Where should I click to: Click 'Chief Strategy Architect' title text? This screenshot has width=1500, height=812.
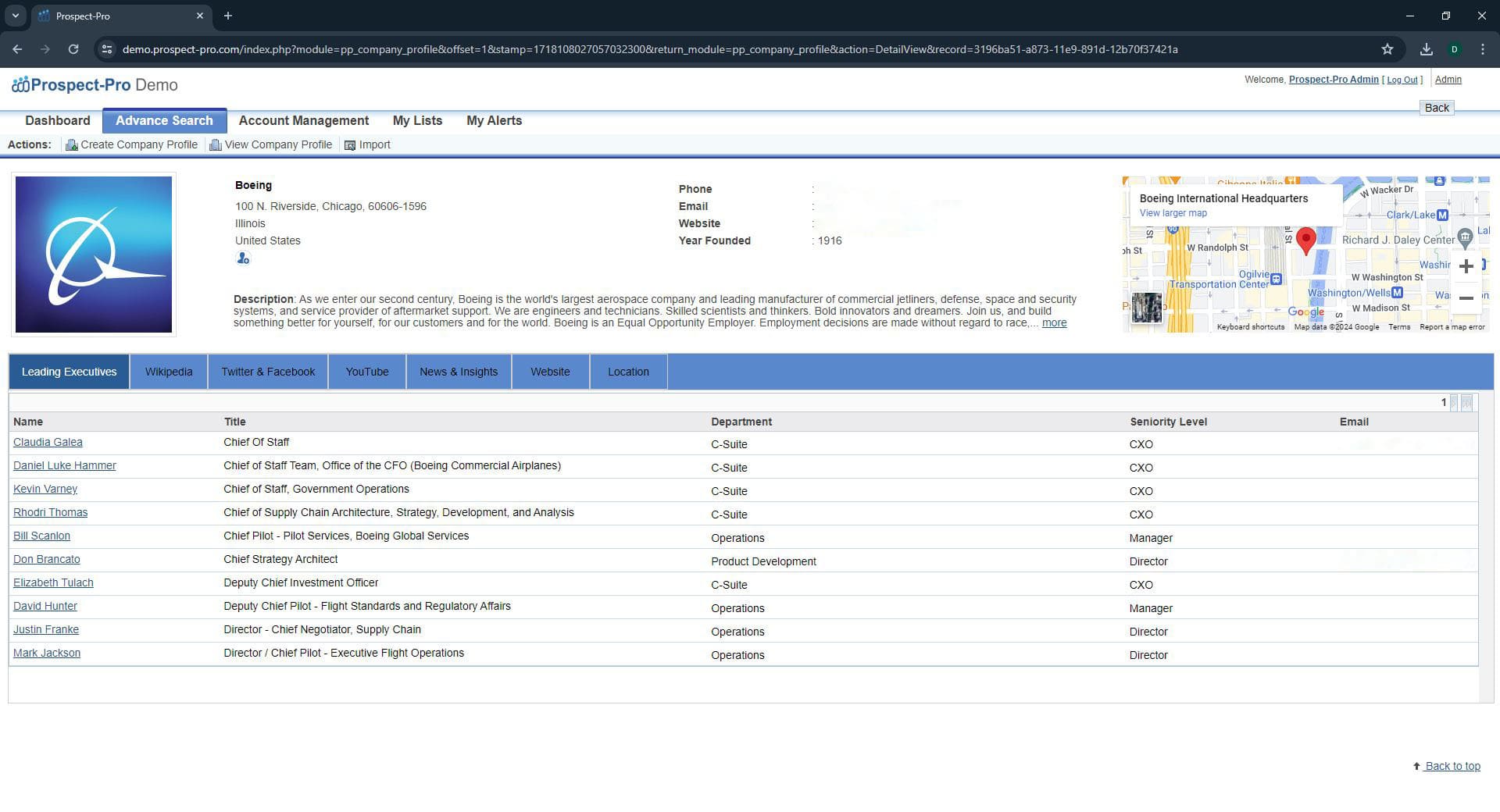(280, 559)
